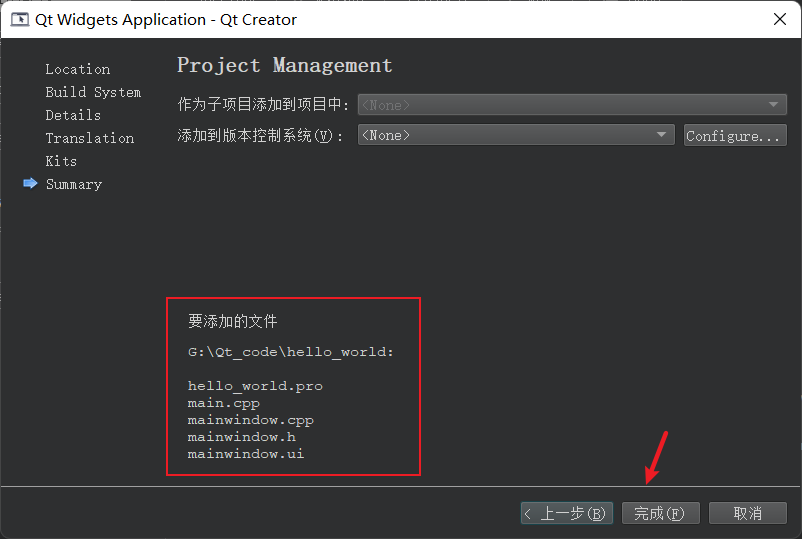Click the Qt Creator window title icon
Screen dimensions: 802x539
click(x=20, y=19)
